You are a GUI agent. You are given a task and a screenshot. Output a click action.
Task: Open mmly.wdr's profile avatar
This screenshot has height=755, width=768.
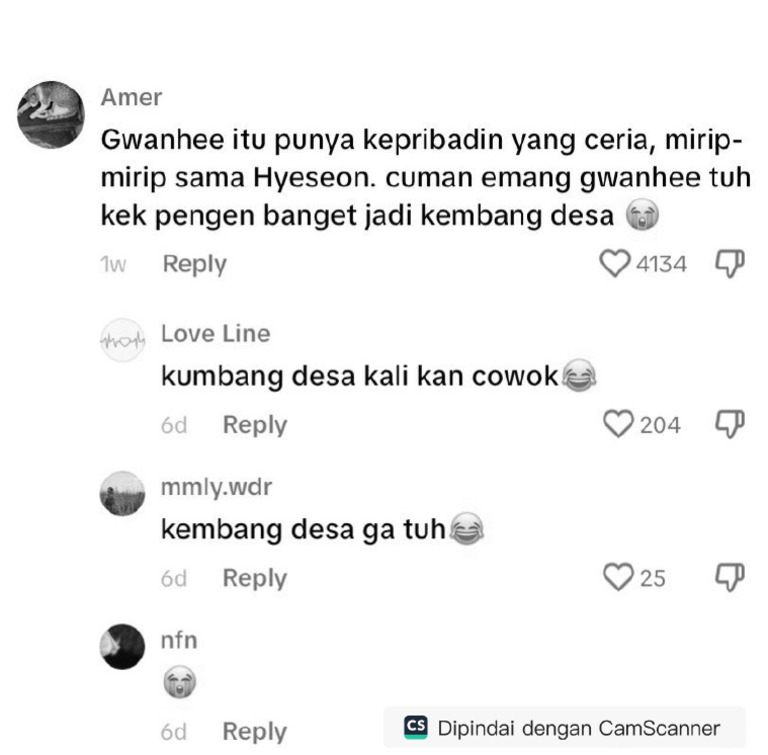[122, 493]
